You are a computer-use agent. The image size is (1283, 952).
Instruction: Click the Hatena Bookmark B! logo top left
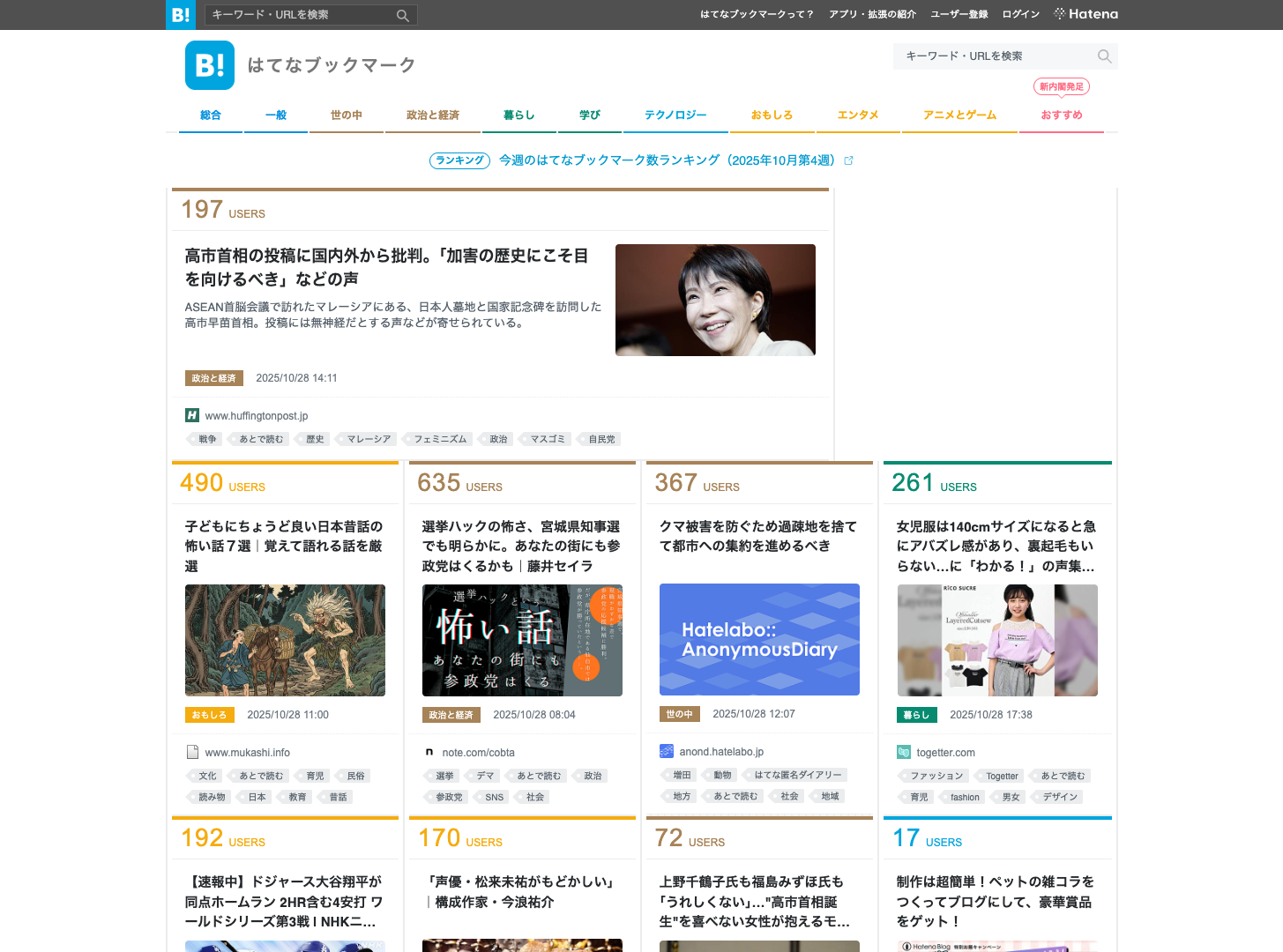180,15
